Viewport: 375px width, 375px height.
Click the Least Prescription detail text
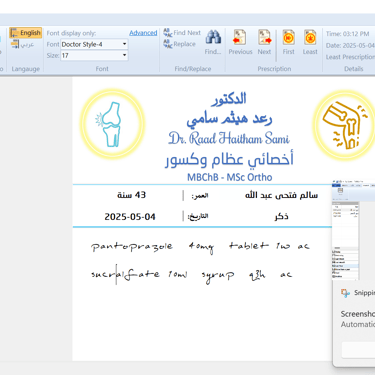[x=350, y=57]
